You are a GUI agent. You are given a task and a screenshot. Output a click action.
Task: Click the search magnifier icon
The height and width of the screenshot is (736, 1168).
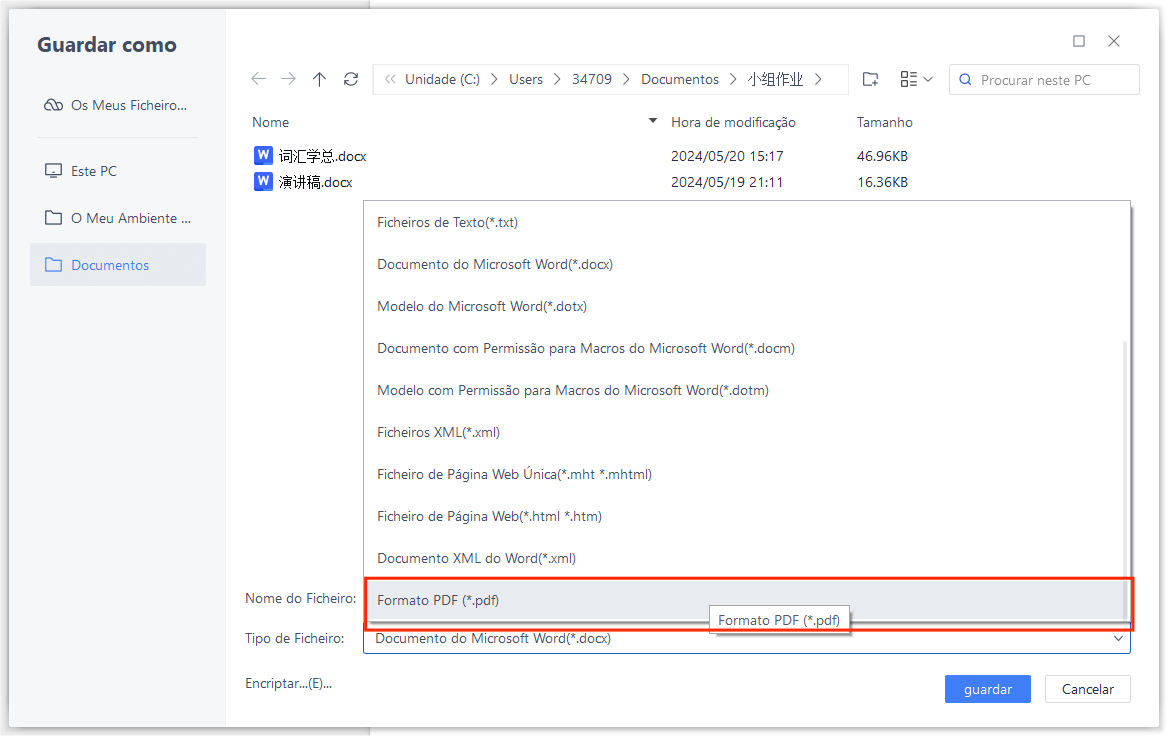[x=965, y=80]
